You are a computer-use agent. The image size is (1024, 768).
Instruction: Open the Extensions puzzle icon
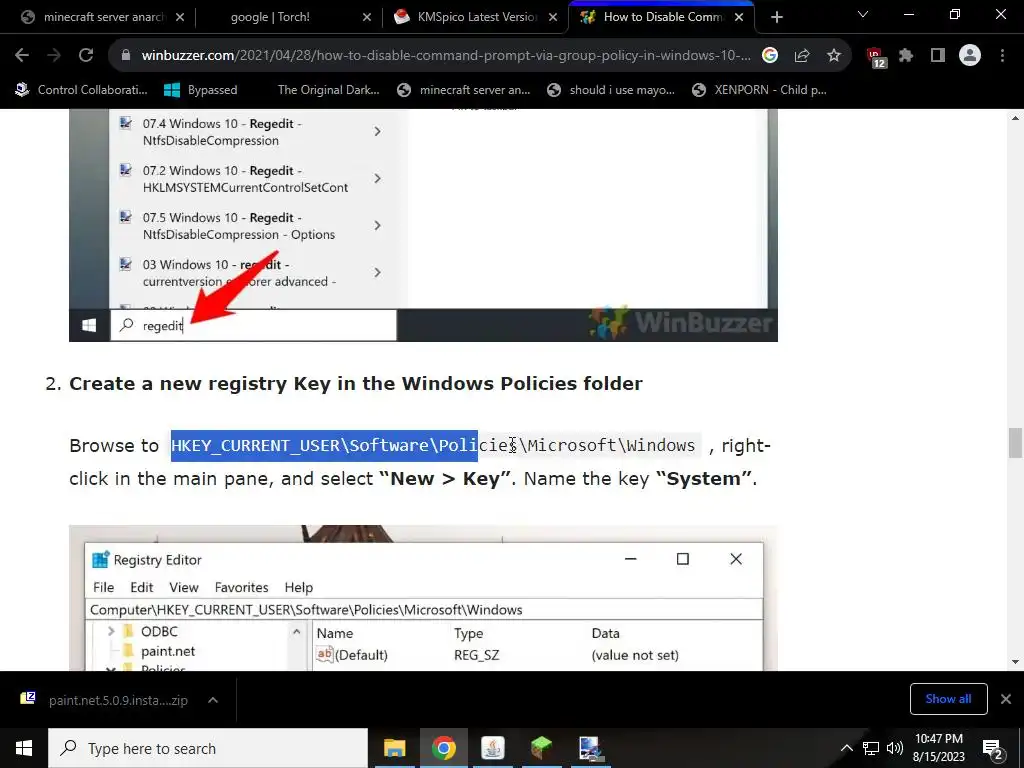click(x=906, y=56)
